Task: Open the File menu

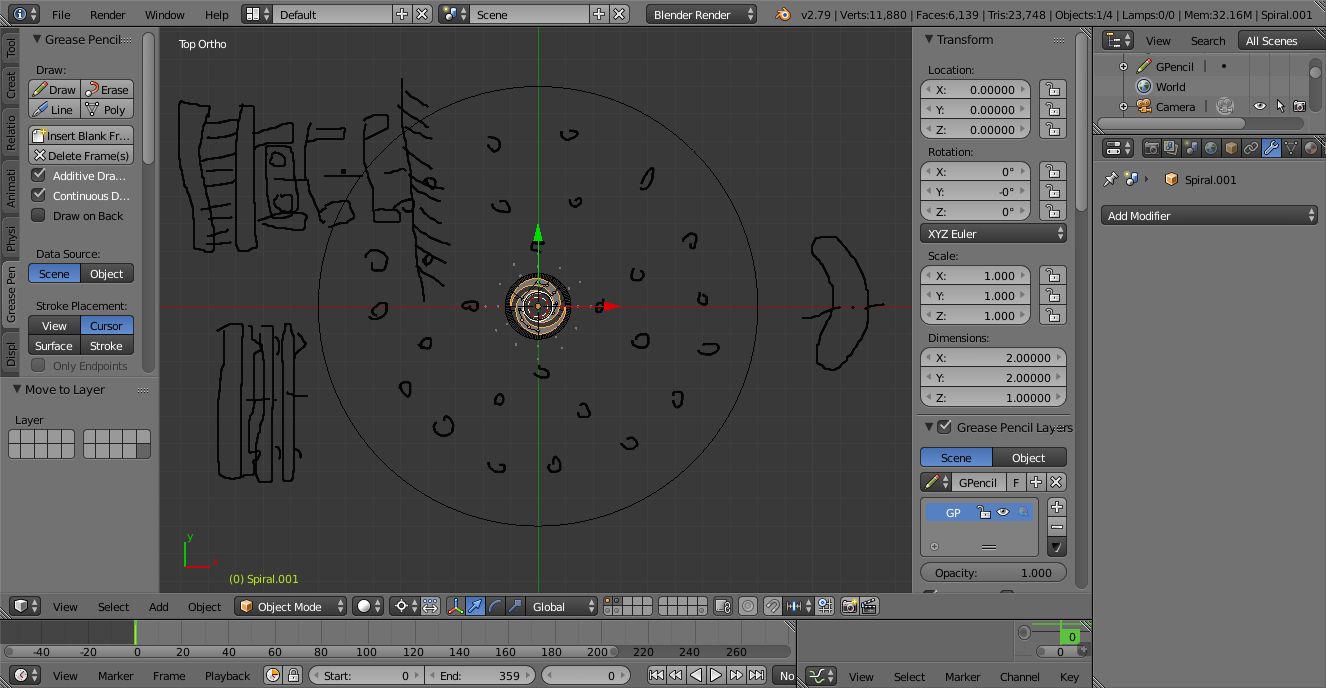Action: click(61, 15)
